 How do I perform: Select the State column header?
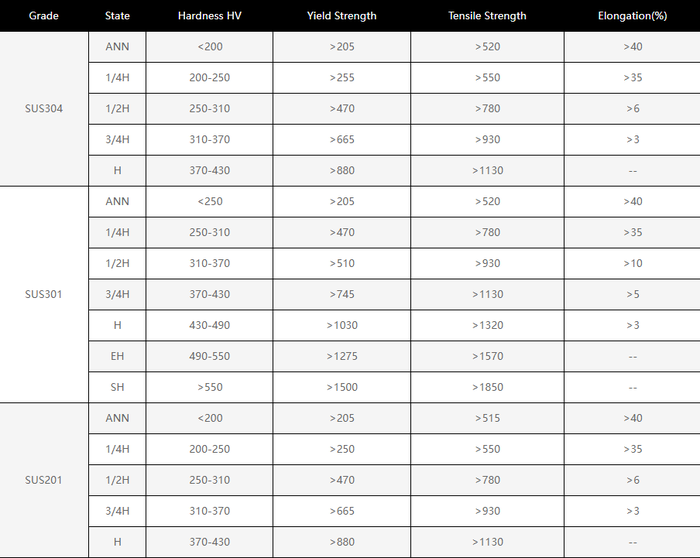[x=117, y=16]
